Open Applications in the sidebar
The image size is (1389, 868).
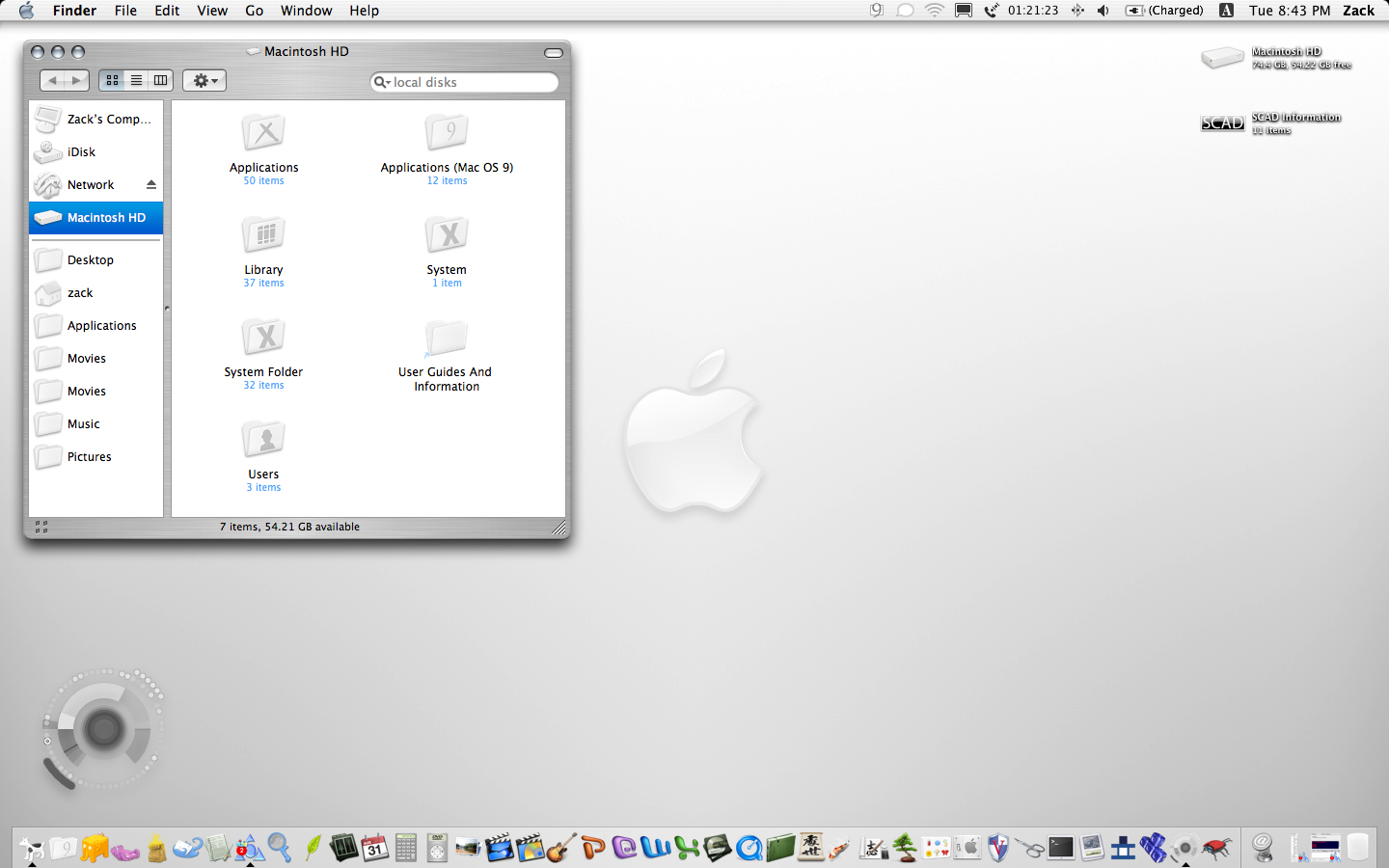(96, 326)
